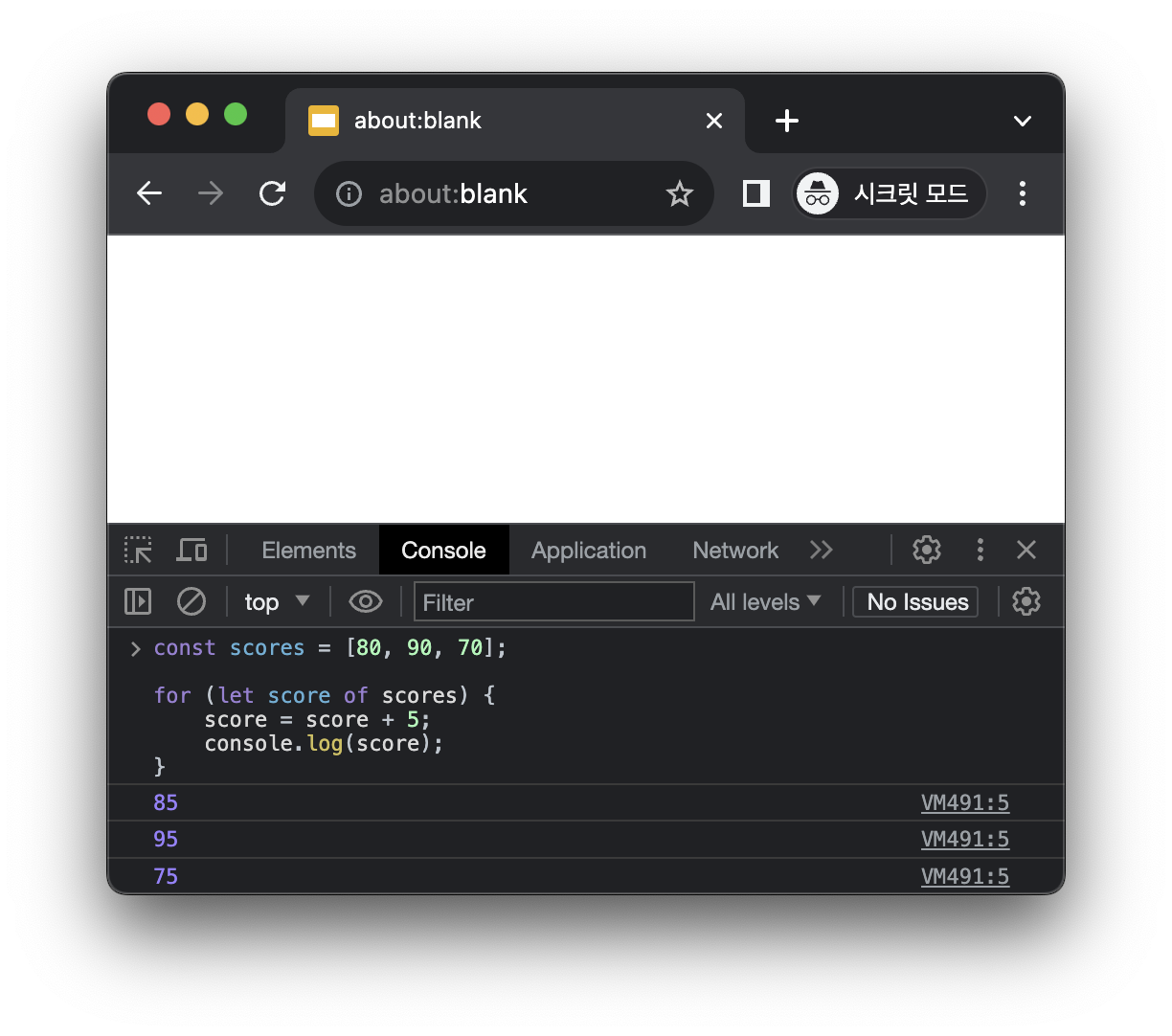Open Chrome's three-dot menu
1172x1036 pixels.
coord(1023,193)
